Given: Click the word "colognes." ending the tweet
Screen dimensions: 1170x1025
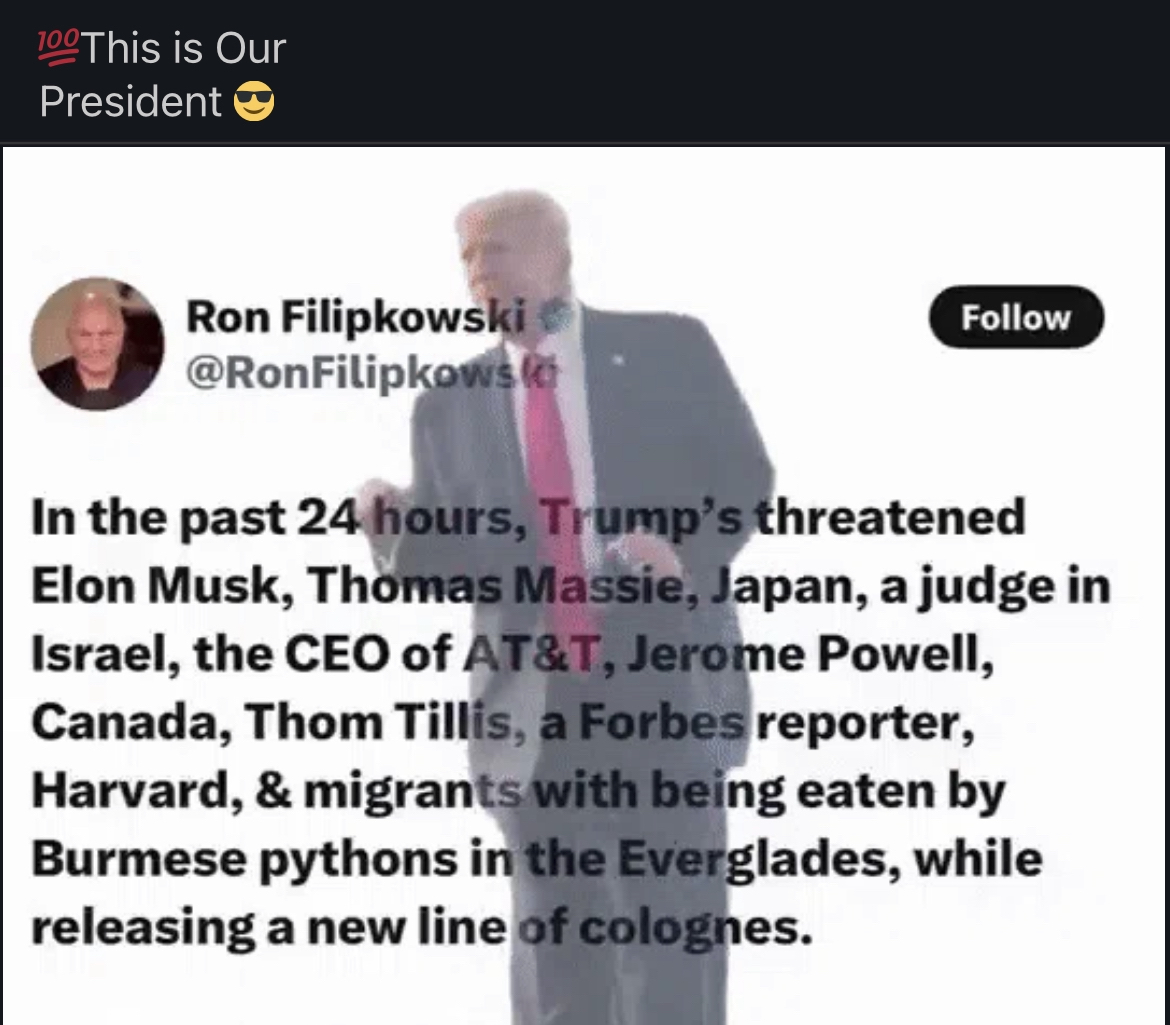Looking at the screenshot, I should 695,929.
